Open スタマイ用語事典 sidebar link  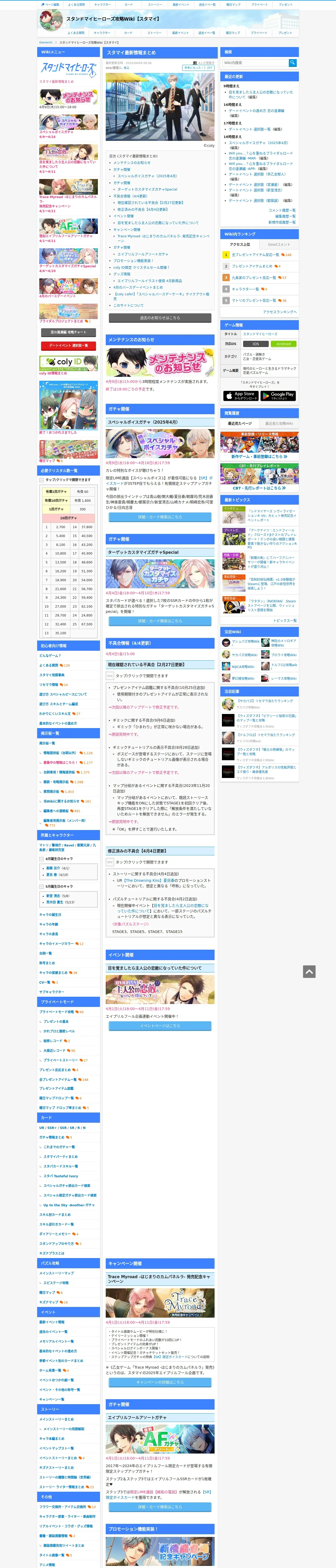pyautogui.click(x=52, y=675)
